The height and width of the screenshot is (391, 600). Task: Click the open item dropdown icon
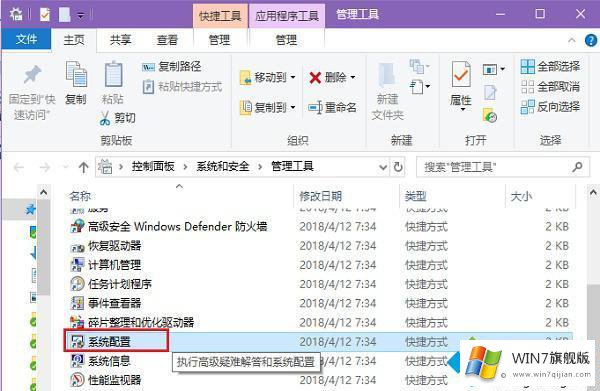(494, 69)
